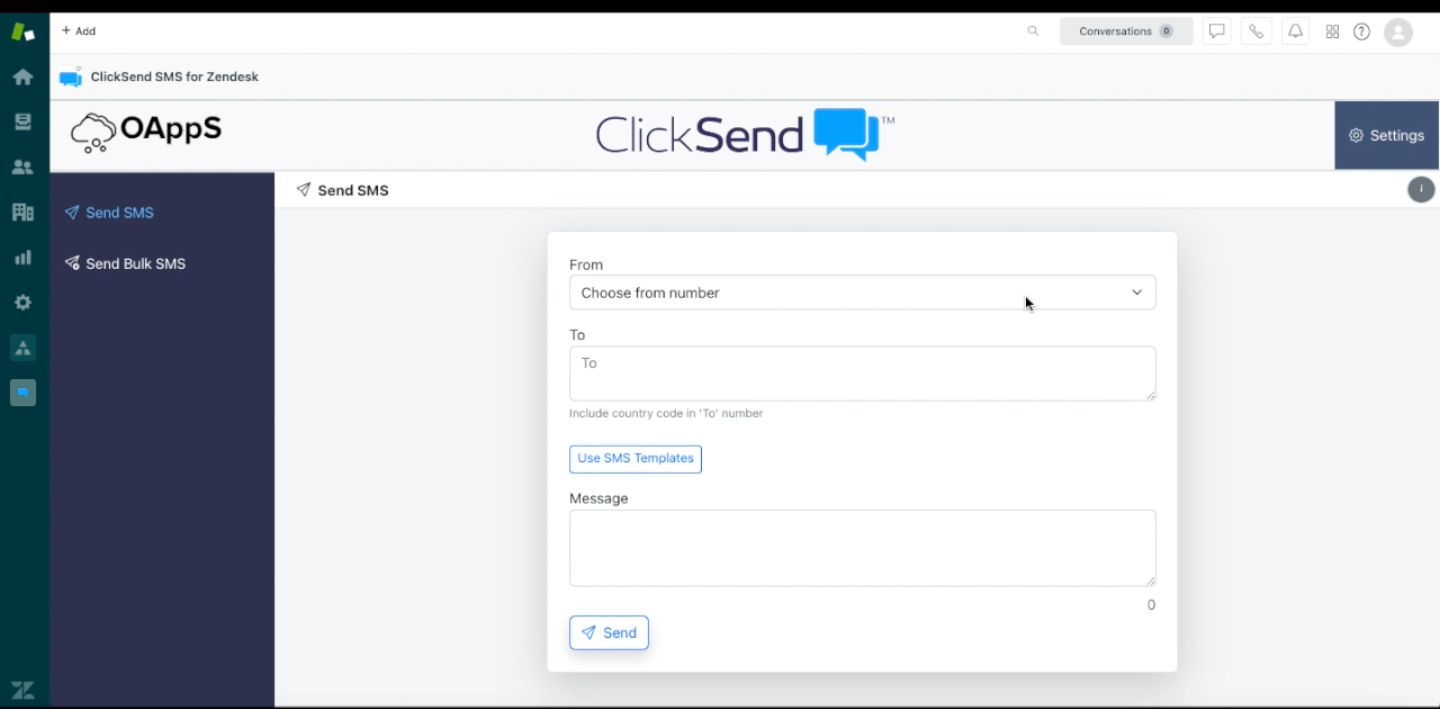The width and height of the screenshot is (1440, 709).
Task: Click the To recipient field
Action: 862,373
